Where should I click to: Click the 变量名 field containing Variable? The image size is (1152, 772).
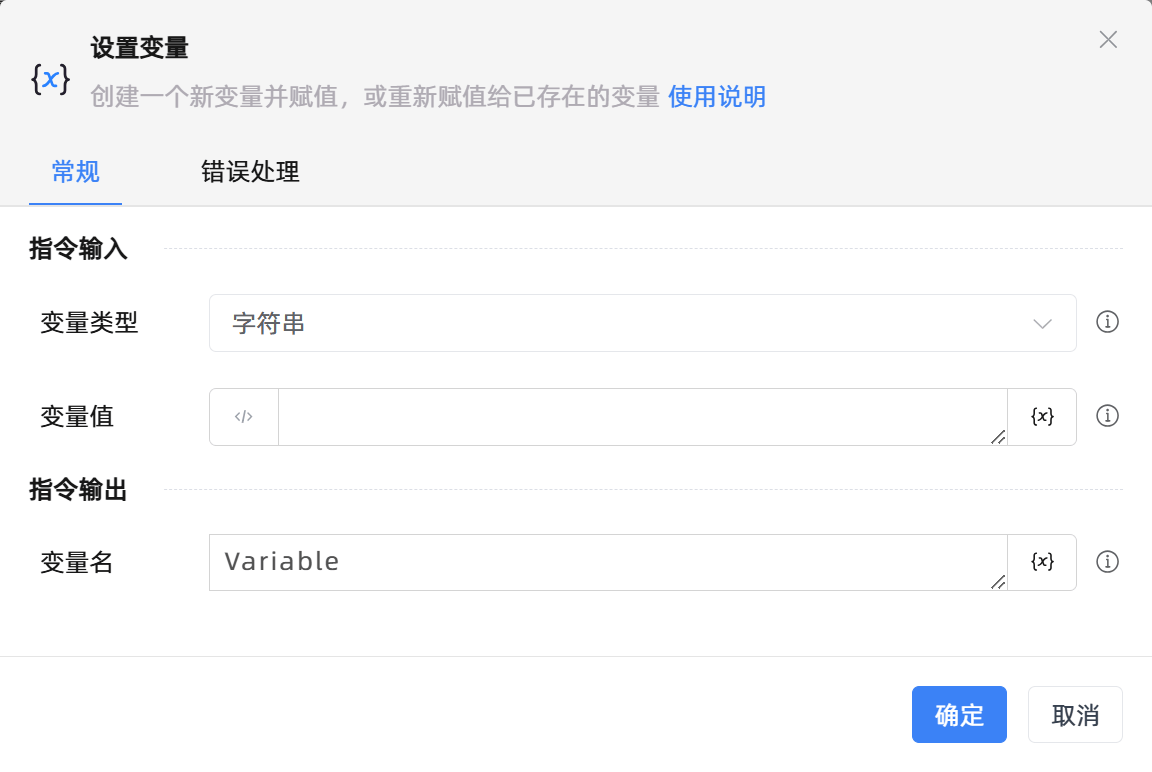pyautogui.click(x=606, y=562)
